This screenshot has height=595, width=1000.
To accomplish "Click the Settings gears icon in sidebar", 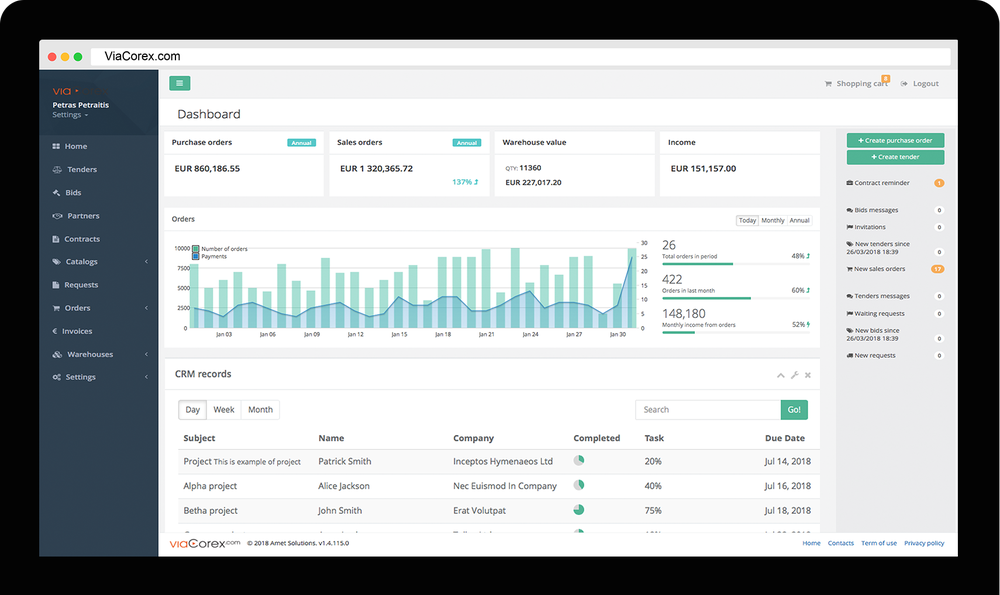I will (x=57, y=377).
